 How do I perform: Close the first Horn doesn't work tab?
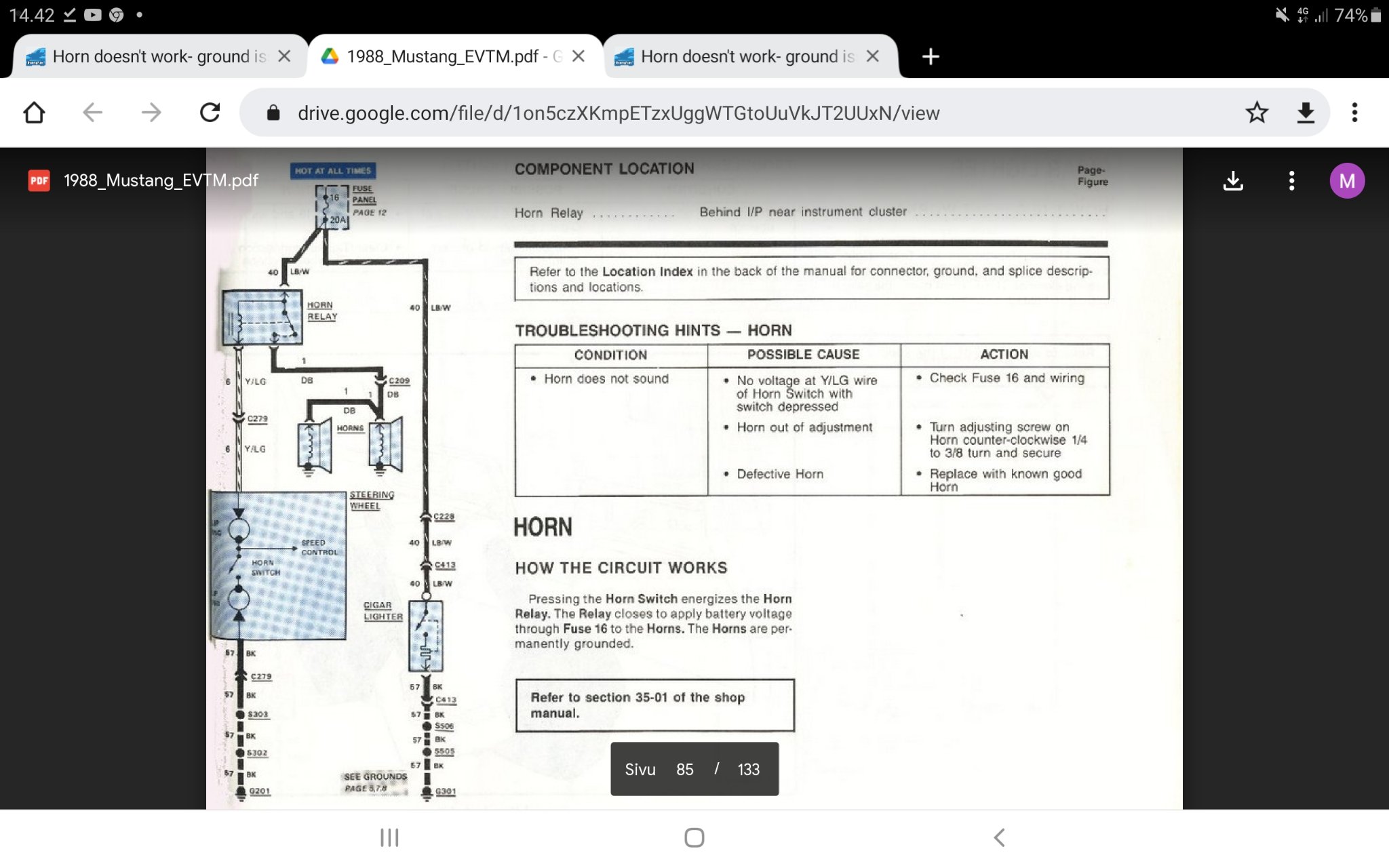pyautogui.click(x=285, y=56)
